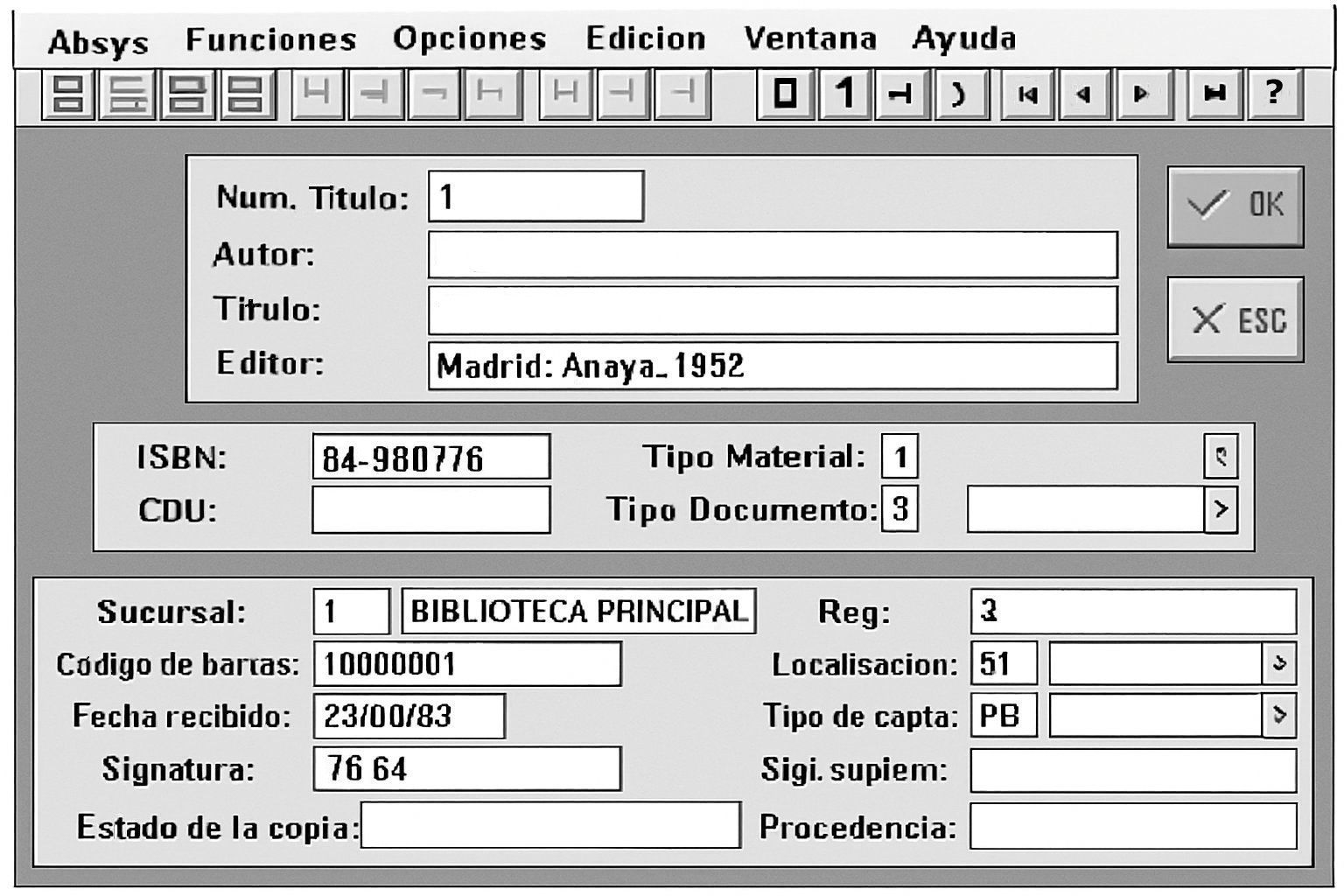Open the Ventana menu

(x=810, y=38)
